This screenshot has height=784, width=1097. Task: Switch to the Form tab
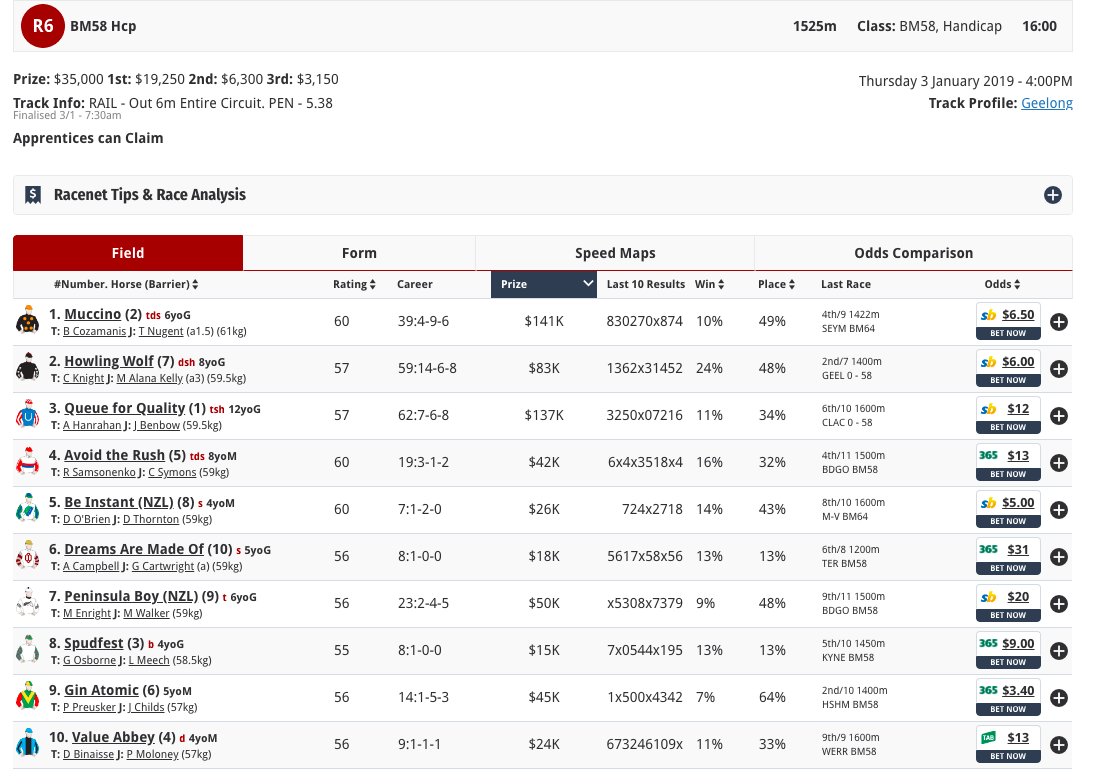tap(359, 253)
